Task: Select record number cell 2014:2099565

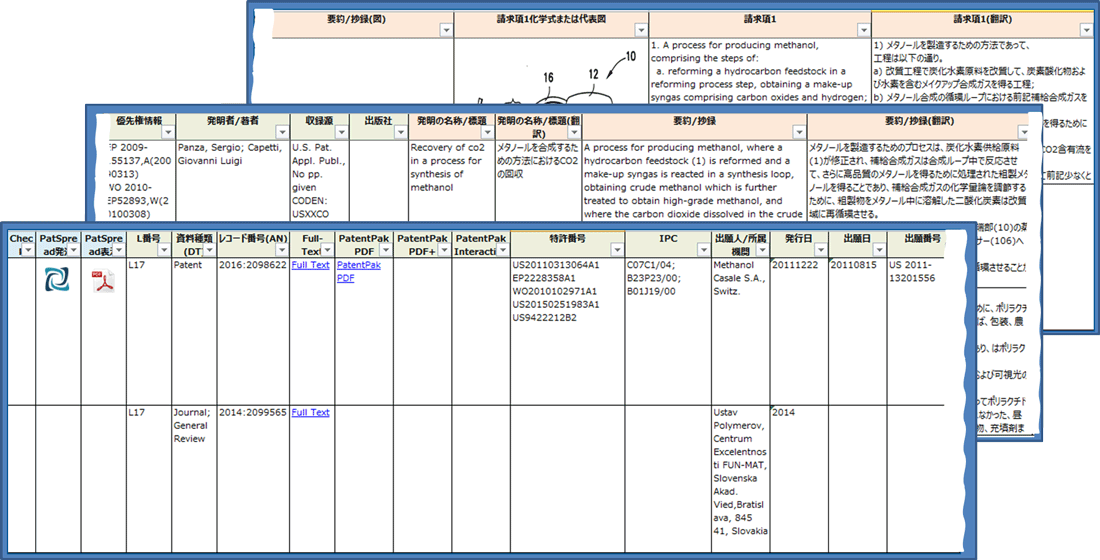Action: (x=253, y=479)
